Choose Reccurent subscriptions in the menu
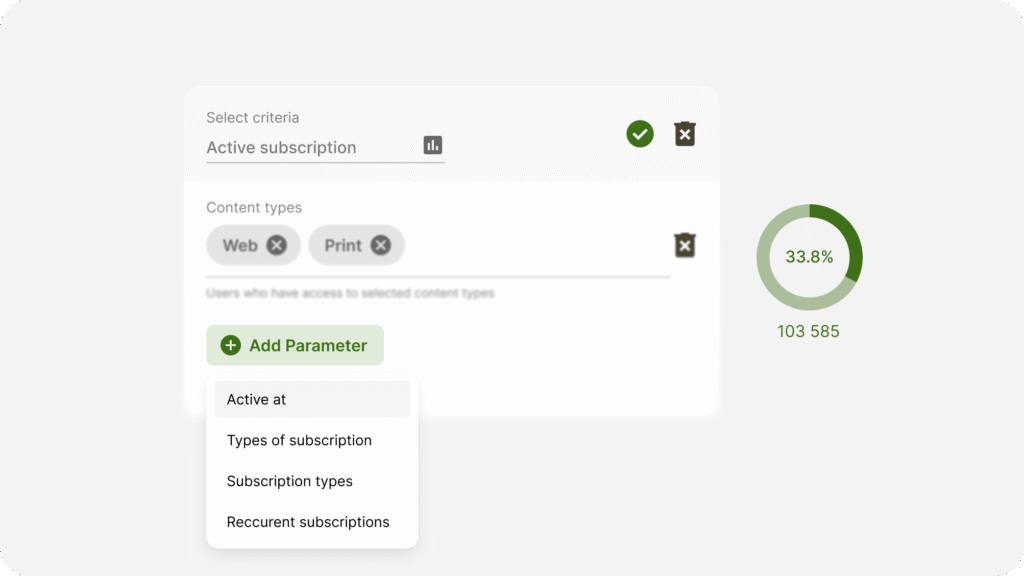This screenshot has width=1024, height=576. pyautogui.click(x=308, y=521)
